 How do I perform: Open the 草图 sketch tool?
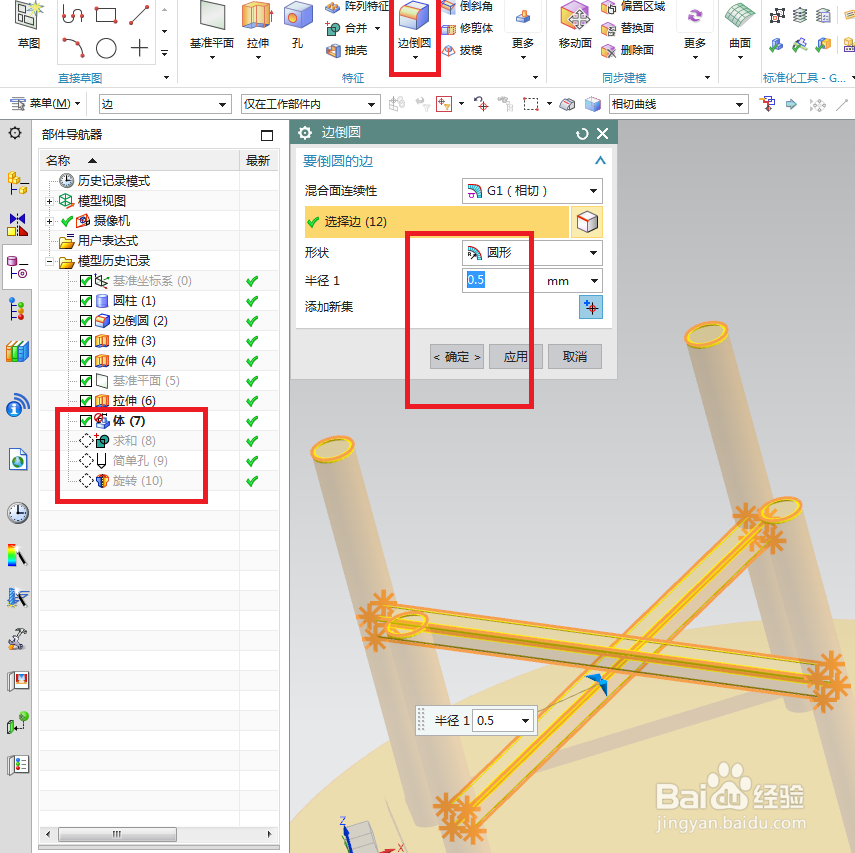(28, 25)
